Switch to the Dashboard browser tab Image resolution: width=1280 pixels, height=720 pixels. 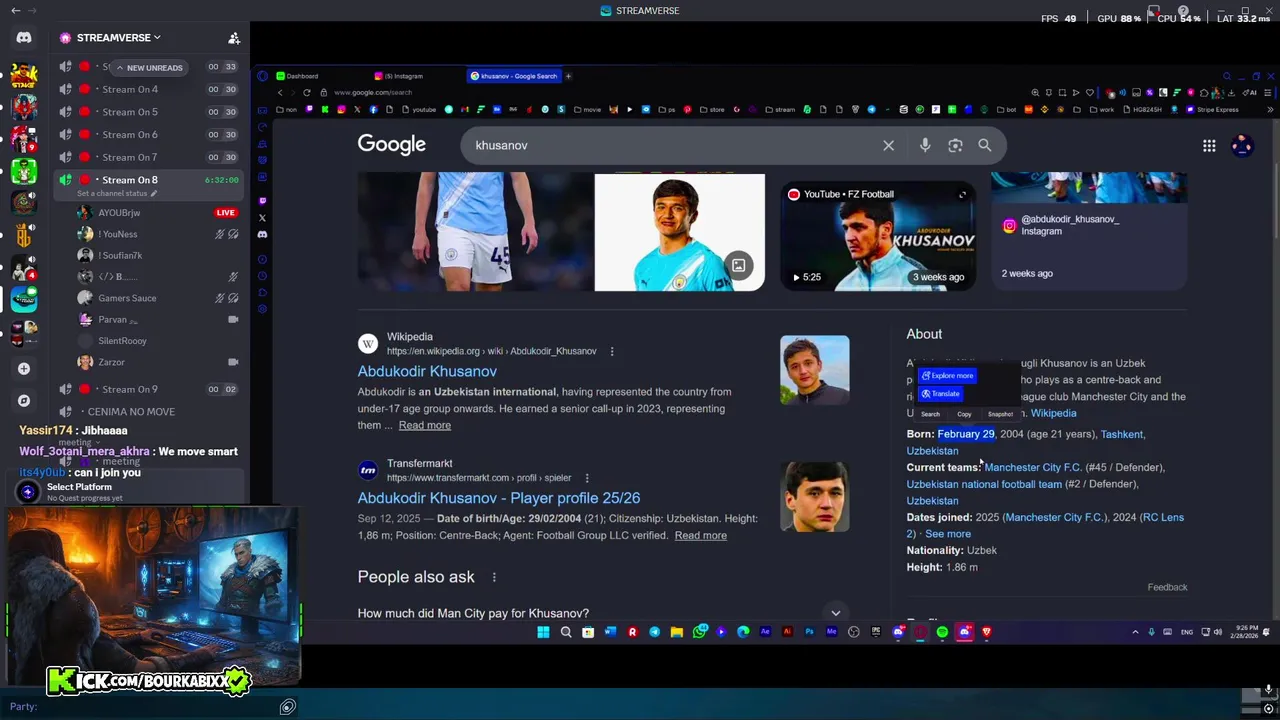pyautogui.click(x=302, y=76)
